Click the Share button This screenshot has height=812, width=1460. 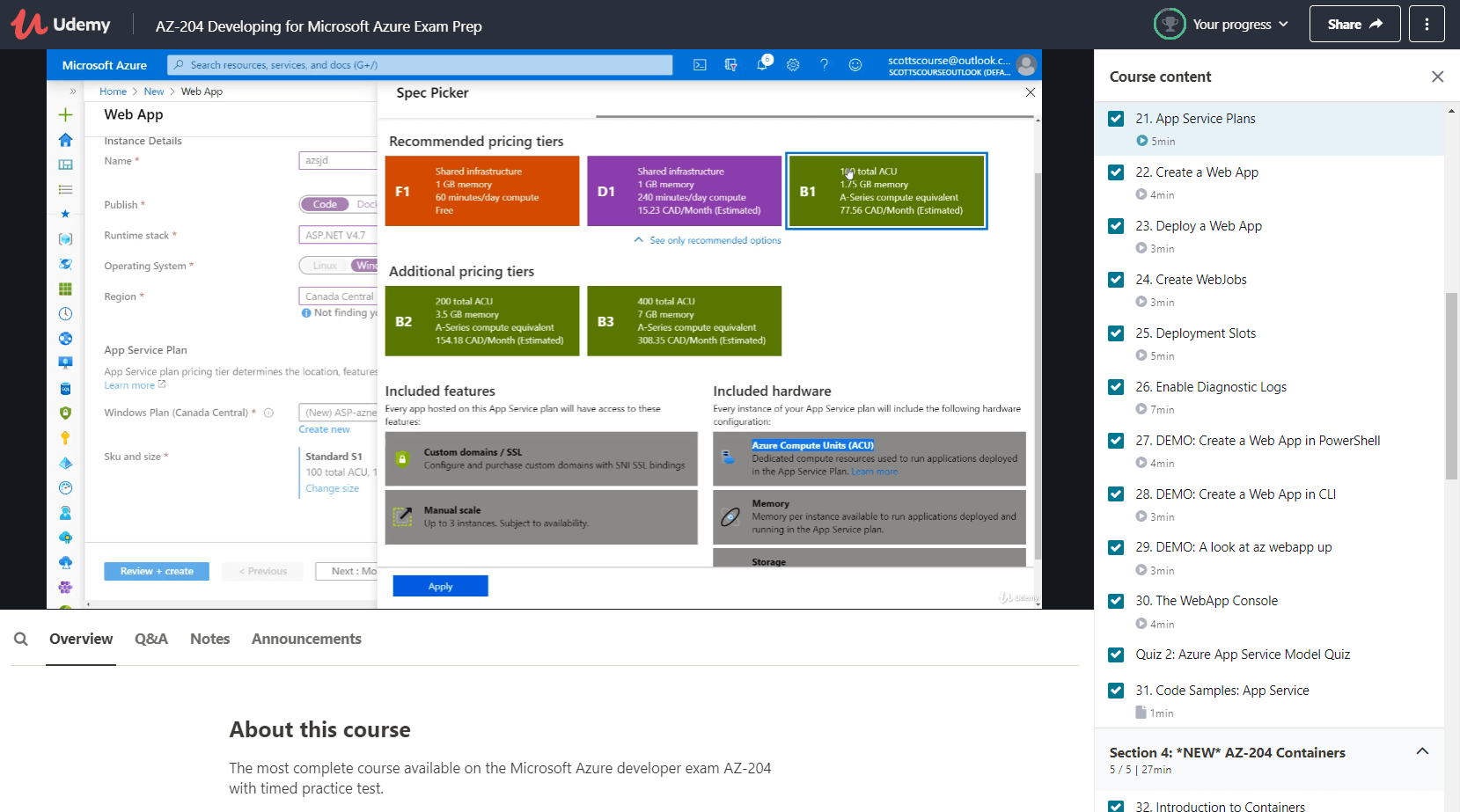coord(1355,24)
